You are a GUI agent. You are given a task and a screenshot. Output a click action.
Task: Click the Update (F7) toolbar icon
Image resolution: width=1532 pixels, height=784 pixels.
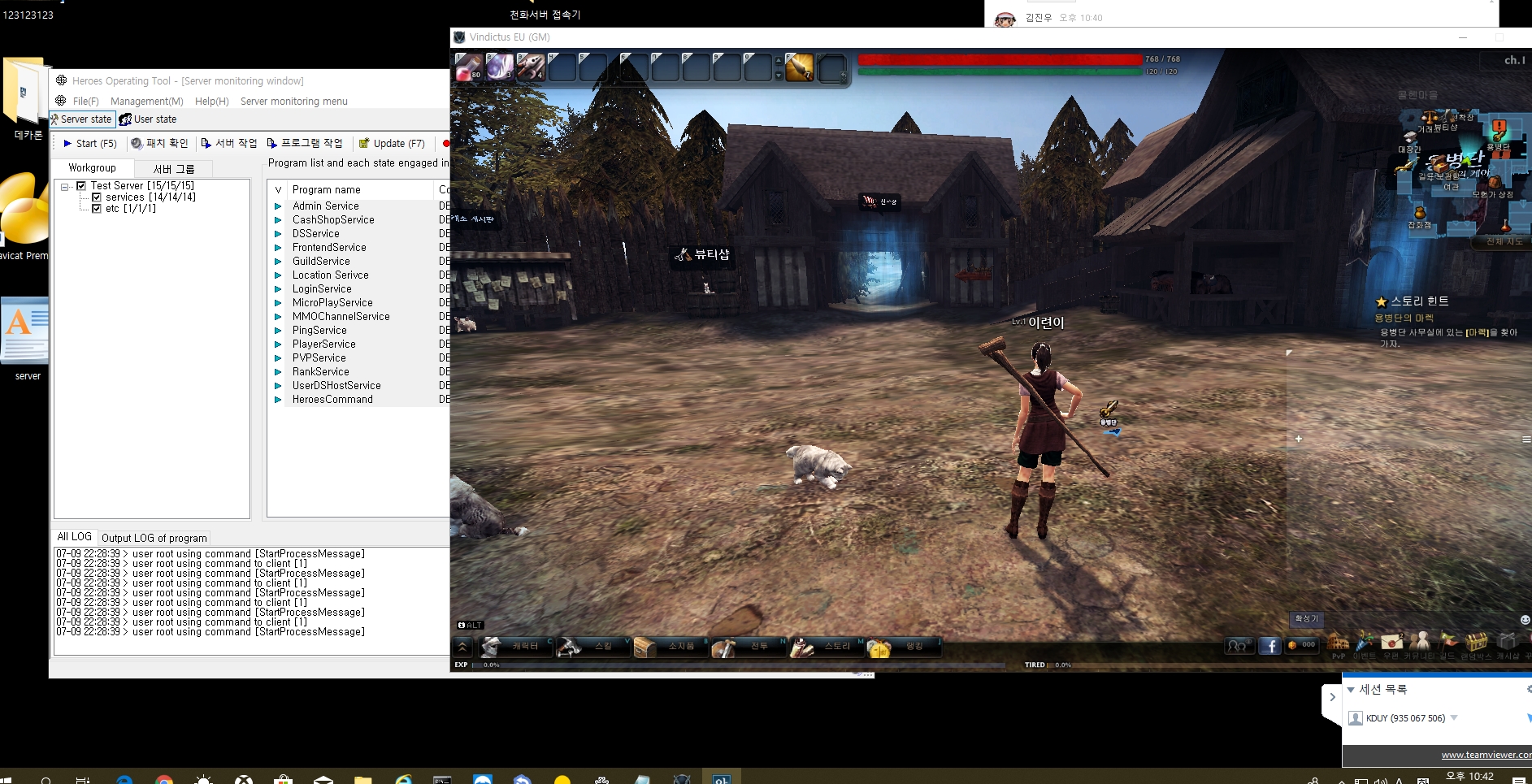click(364, 144)
